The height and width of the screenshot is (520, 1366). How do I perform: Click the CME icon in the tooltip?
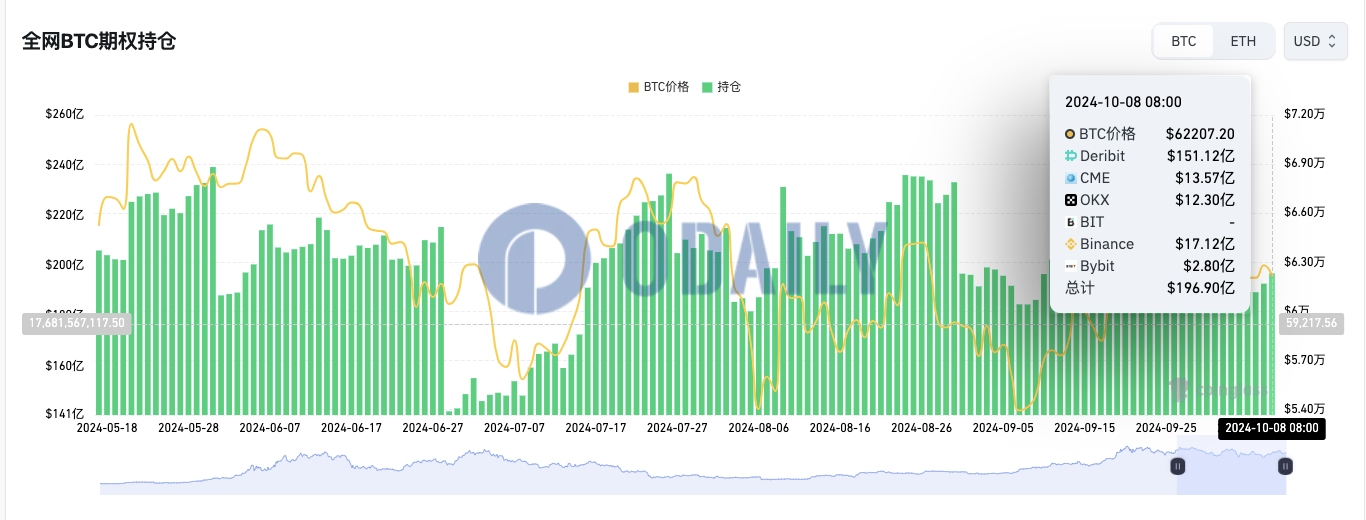(1070, 178)
